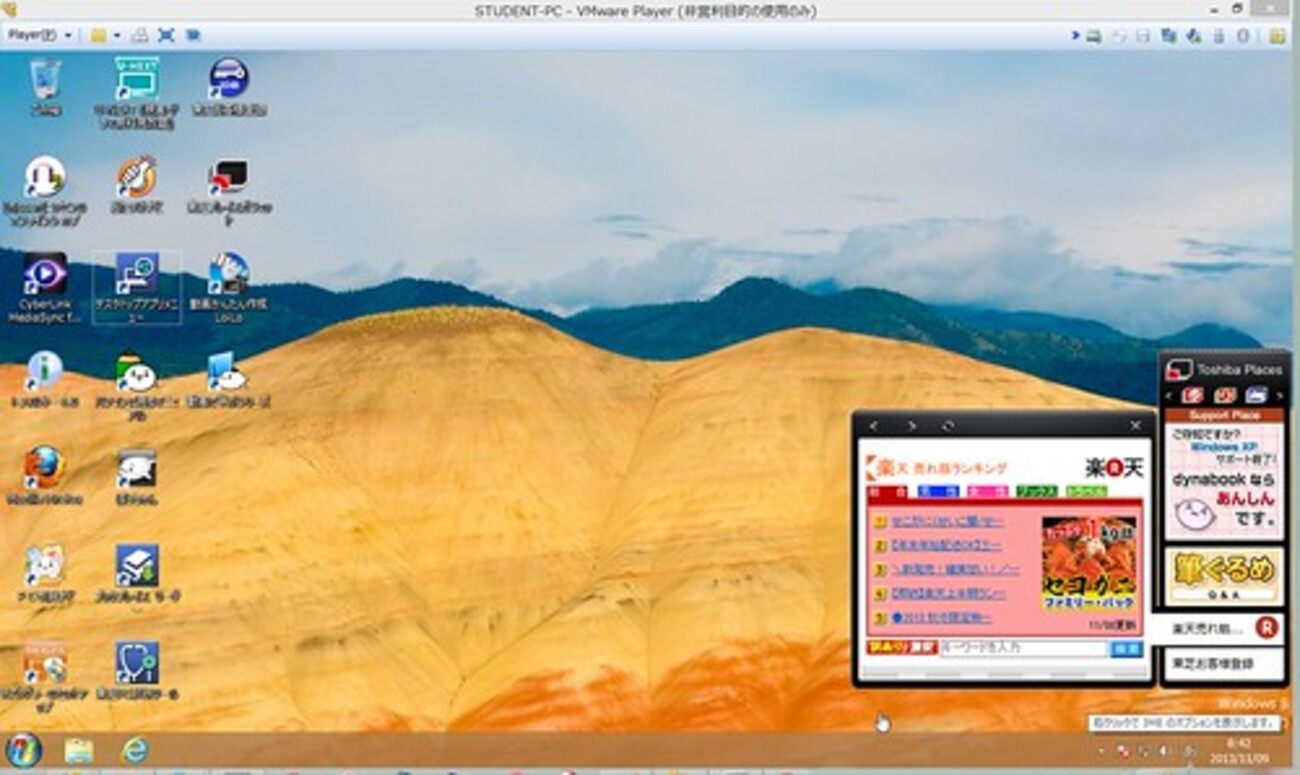
Task: Open the stethoscope PC health shortcut
Action: 137,671
